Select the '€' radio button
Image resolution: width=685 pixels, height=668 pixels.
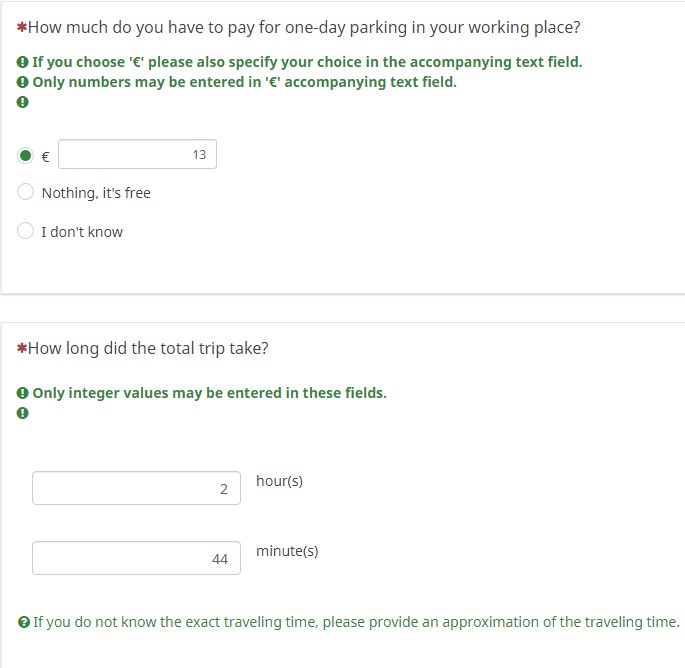[x=26, y=155]
